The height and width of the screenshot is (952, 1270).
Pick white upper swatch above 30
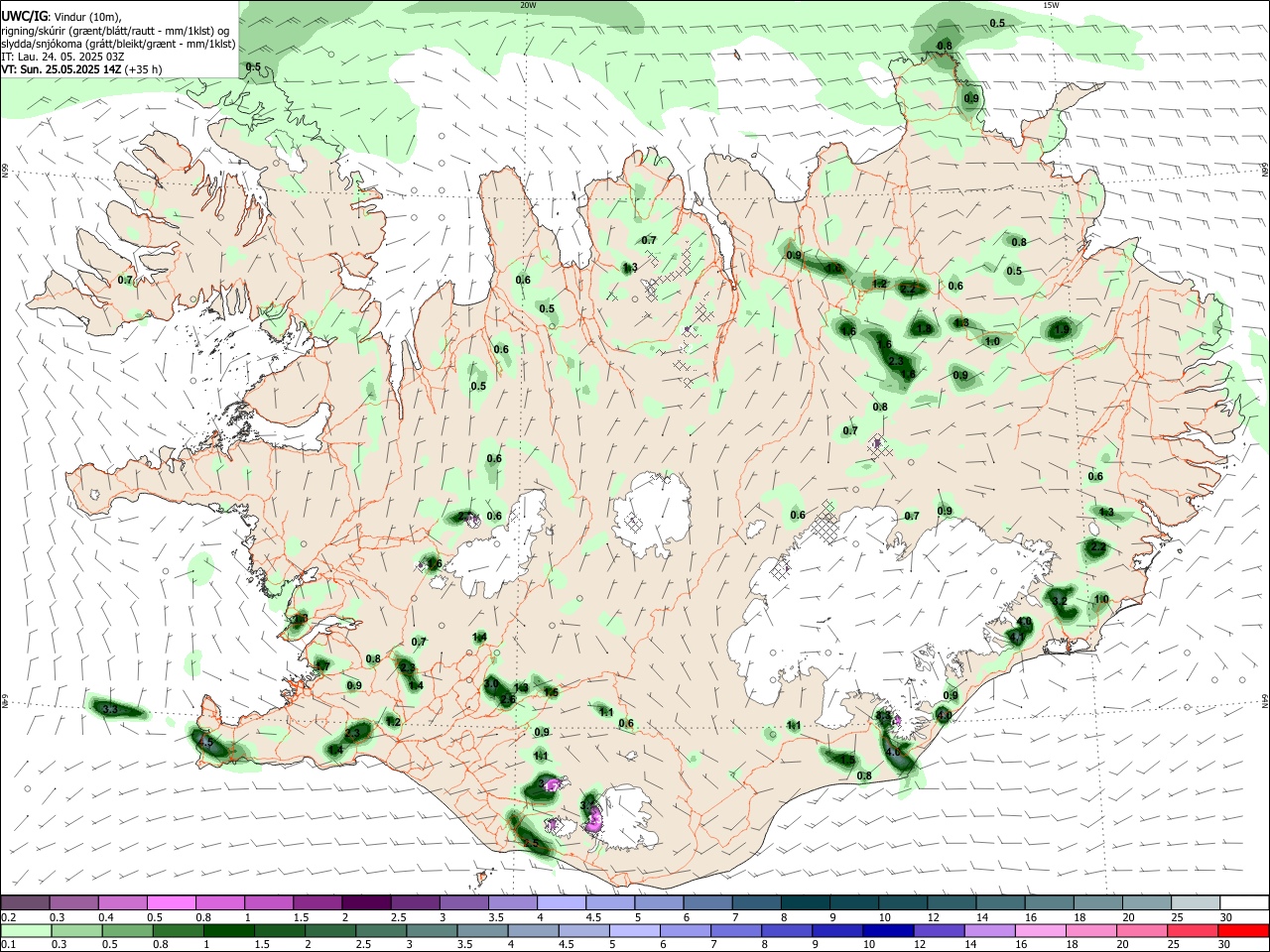tap(1244, 903)
